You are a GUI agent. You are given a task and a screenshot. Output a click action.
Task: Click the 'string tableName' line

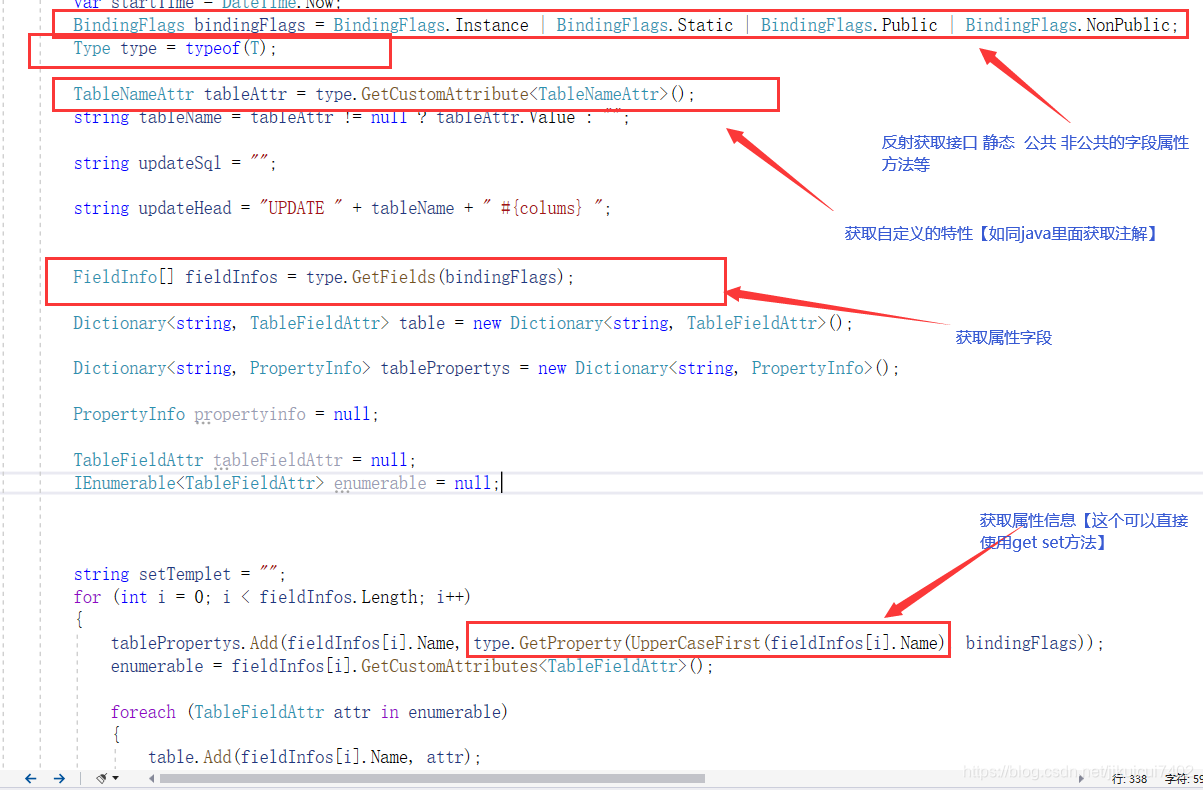[x=352, y=117]
